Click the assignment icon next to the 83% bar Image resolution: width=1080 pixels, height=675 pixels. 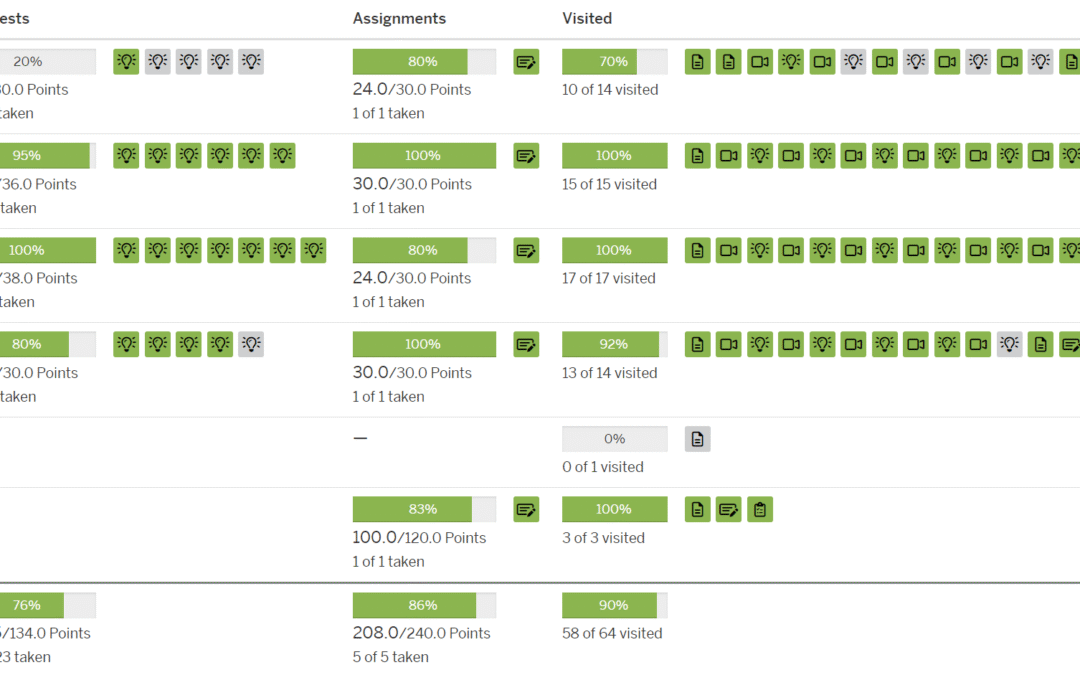[526, 510]
